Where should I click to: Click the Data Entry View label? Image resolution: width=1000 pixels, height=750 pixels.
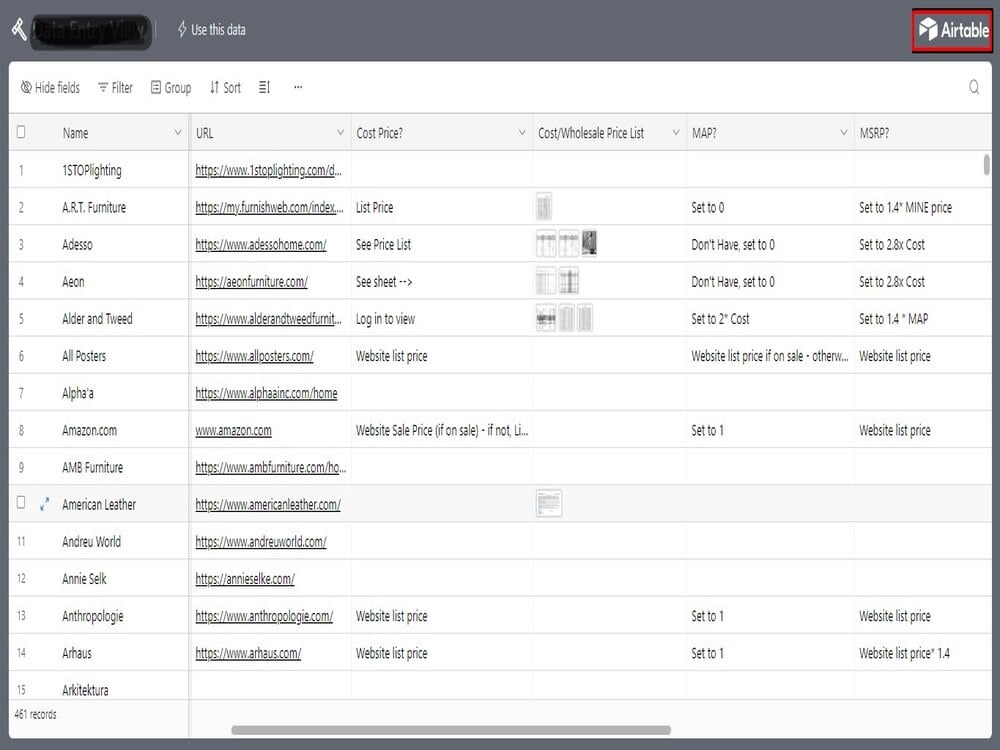89,31
